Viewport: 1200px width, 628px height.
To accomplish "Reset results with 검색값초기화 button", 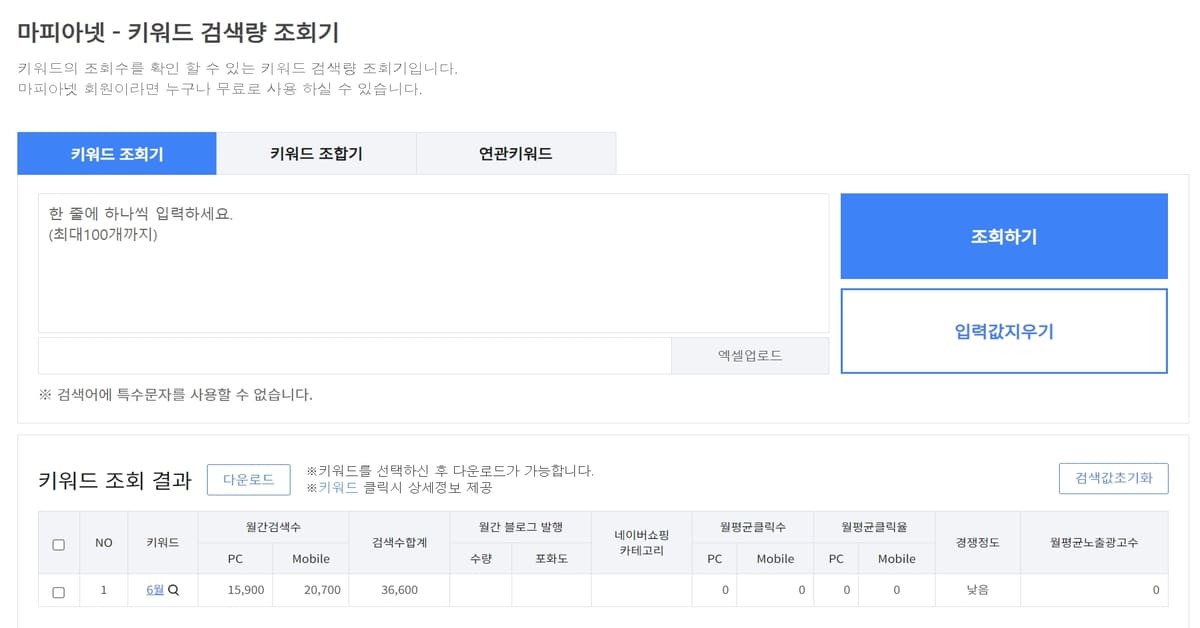I will [1115, 478].
